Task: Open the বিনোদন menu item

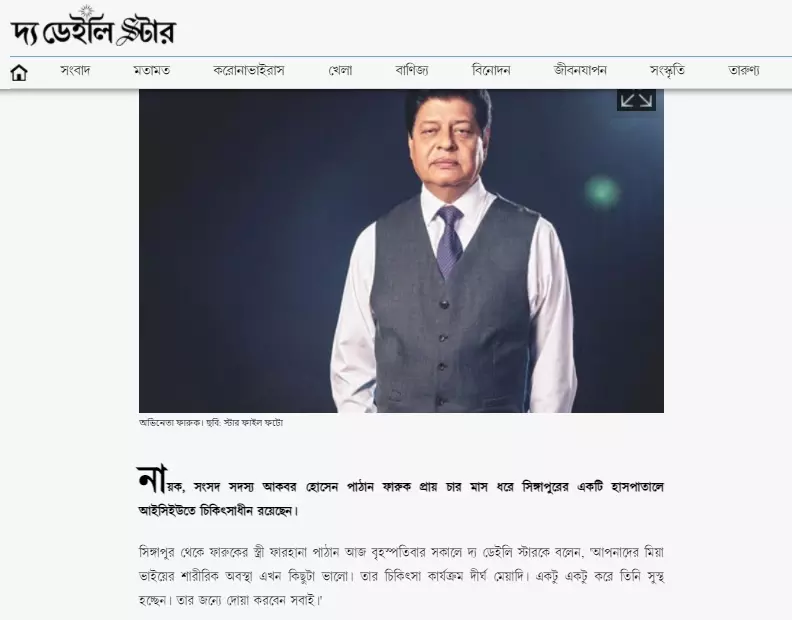Action: 491,70
